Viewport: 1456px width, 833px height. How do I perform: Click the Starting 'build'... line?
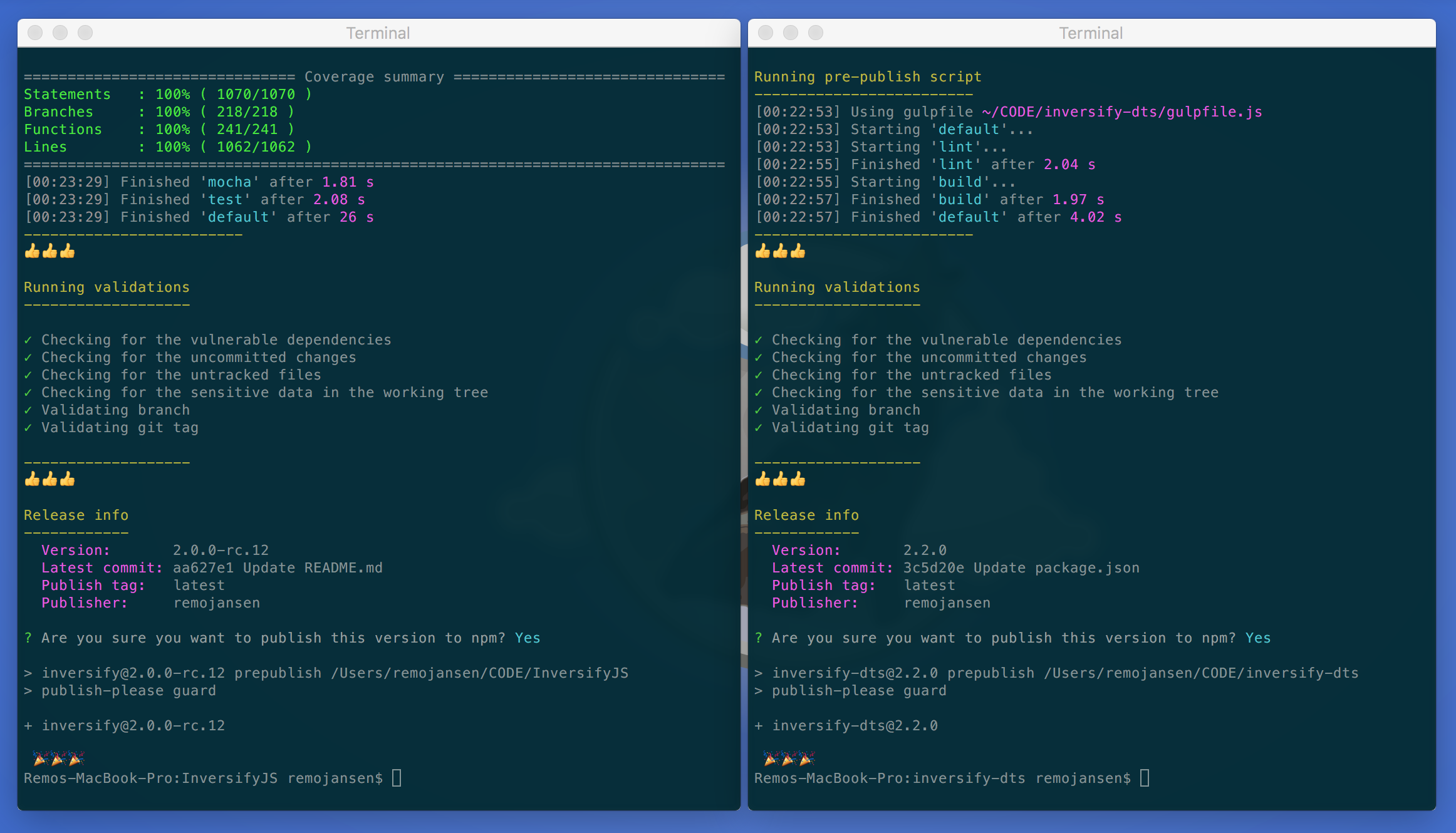point(885,182)
